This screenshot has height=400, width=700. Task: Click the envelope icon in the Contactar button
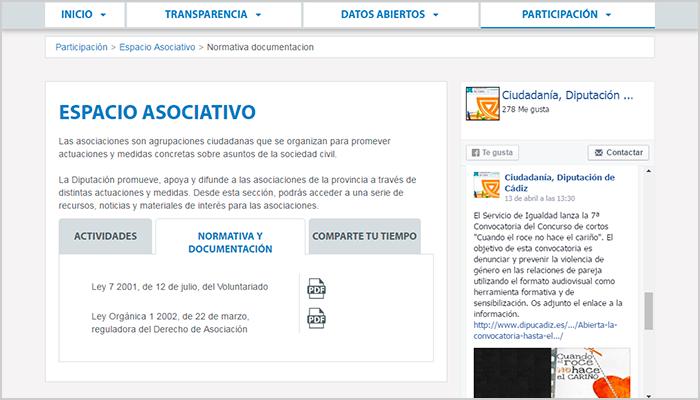599,153
